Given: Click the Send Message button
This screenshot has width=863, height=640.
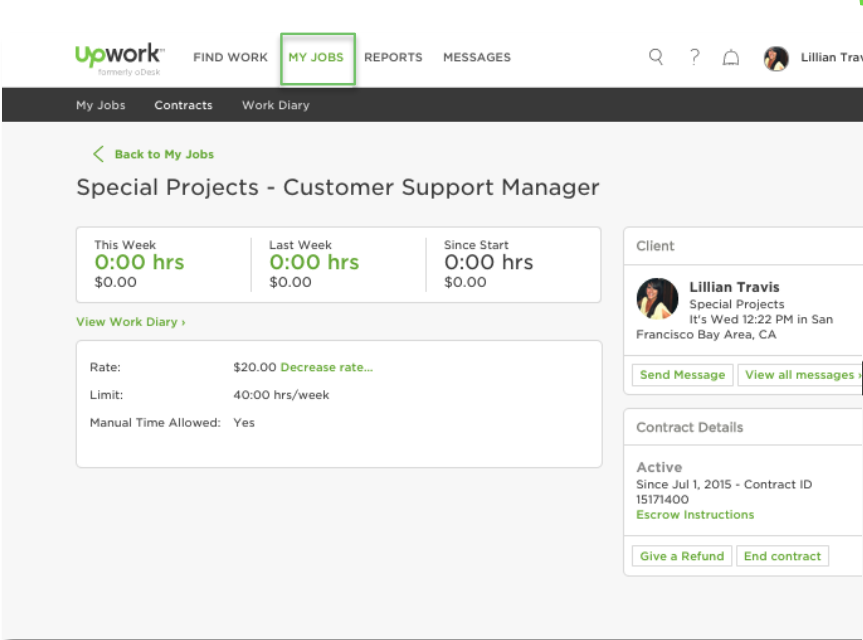Looking at the screenshot, I should point(682,375).
